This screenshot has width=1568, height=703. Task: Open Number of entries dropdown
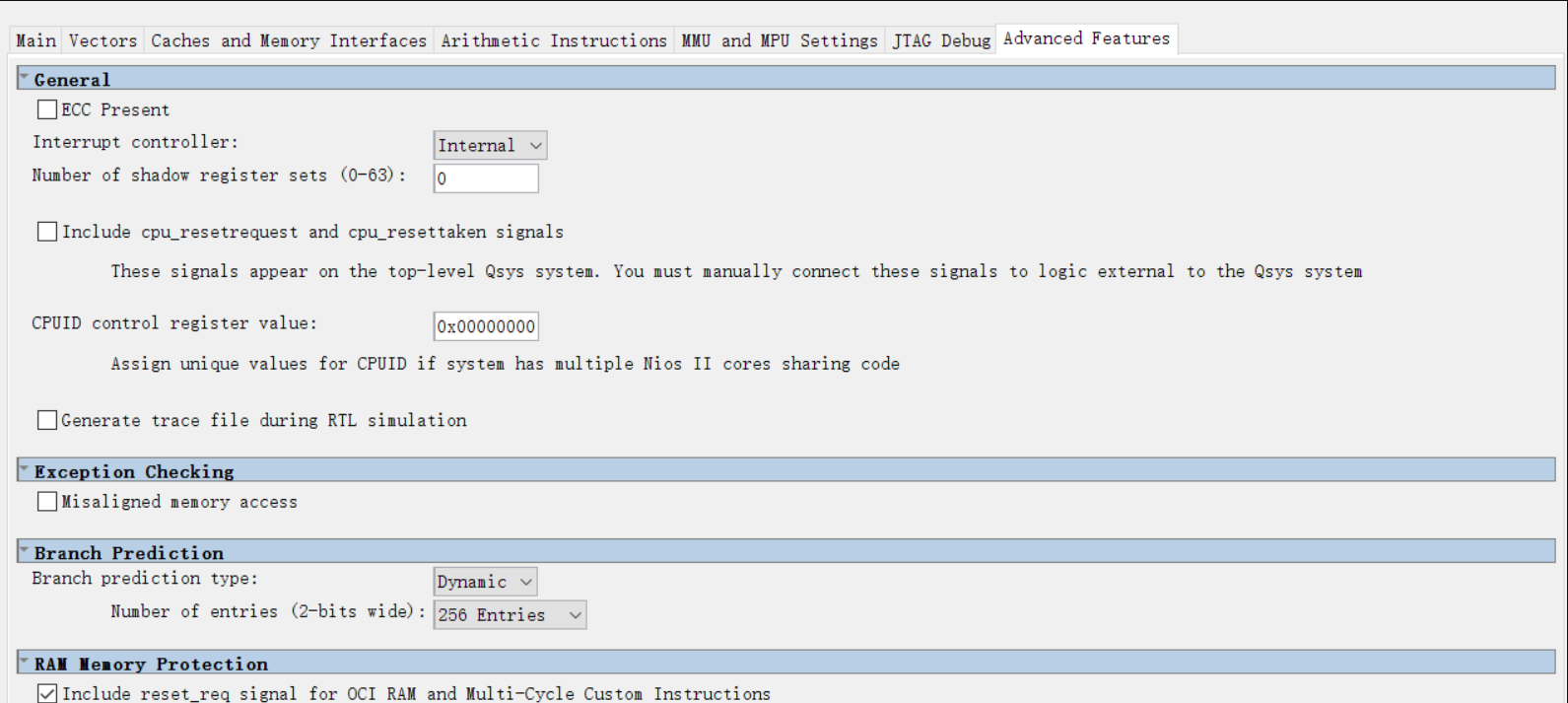510,615
